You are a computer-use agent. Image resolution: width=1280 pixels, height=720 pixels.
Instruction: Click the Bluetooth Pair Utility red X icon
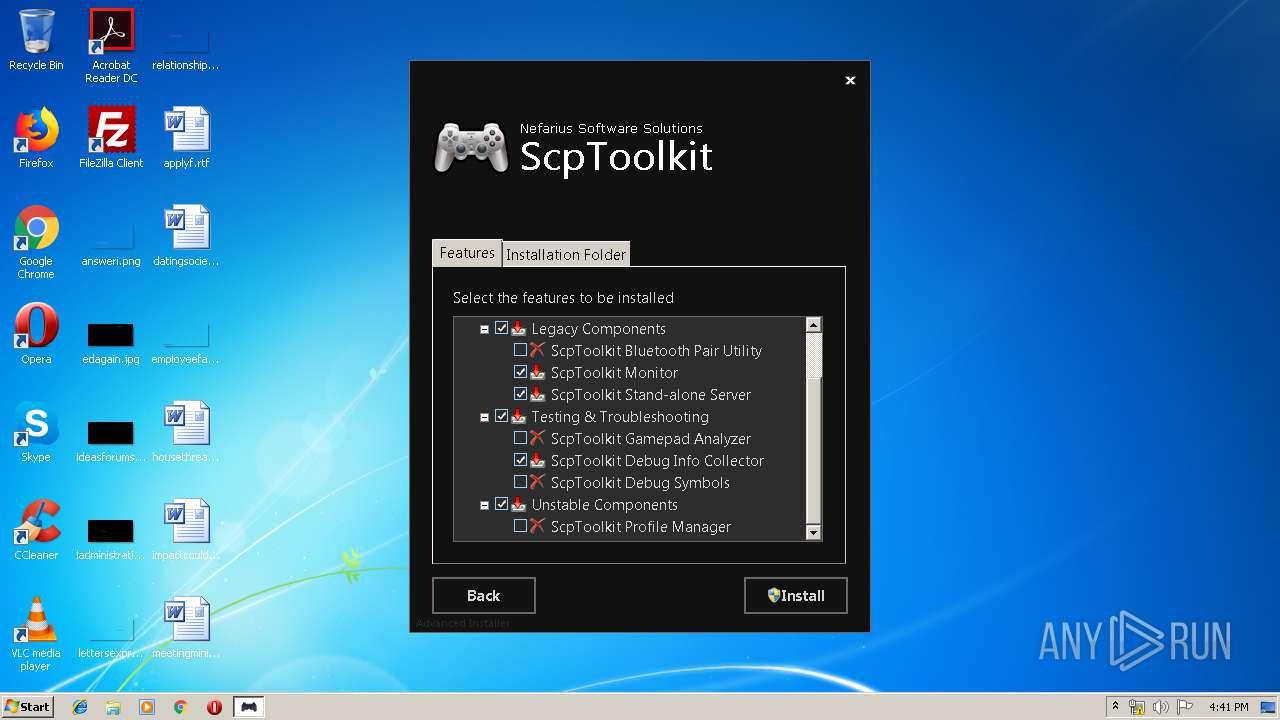[537, 350]
